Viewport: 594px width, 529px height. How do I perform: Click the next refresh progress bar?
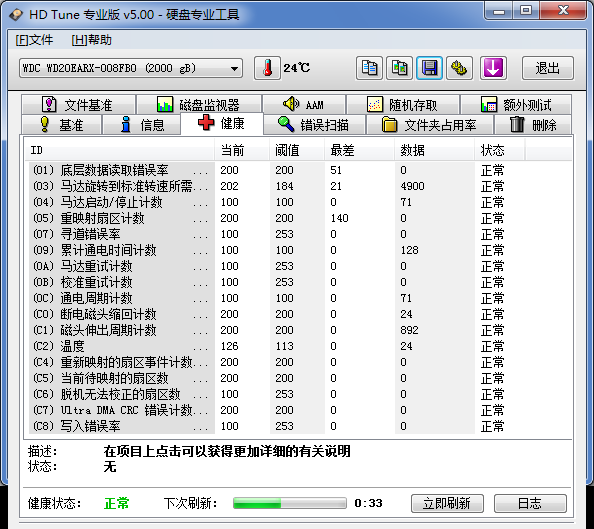point(290,503)
